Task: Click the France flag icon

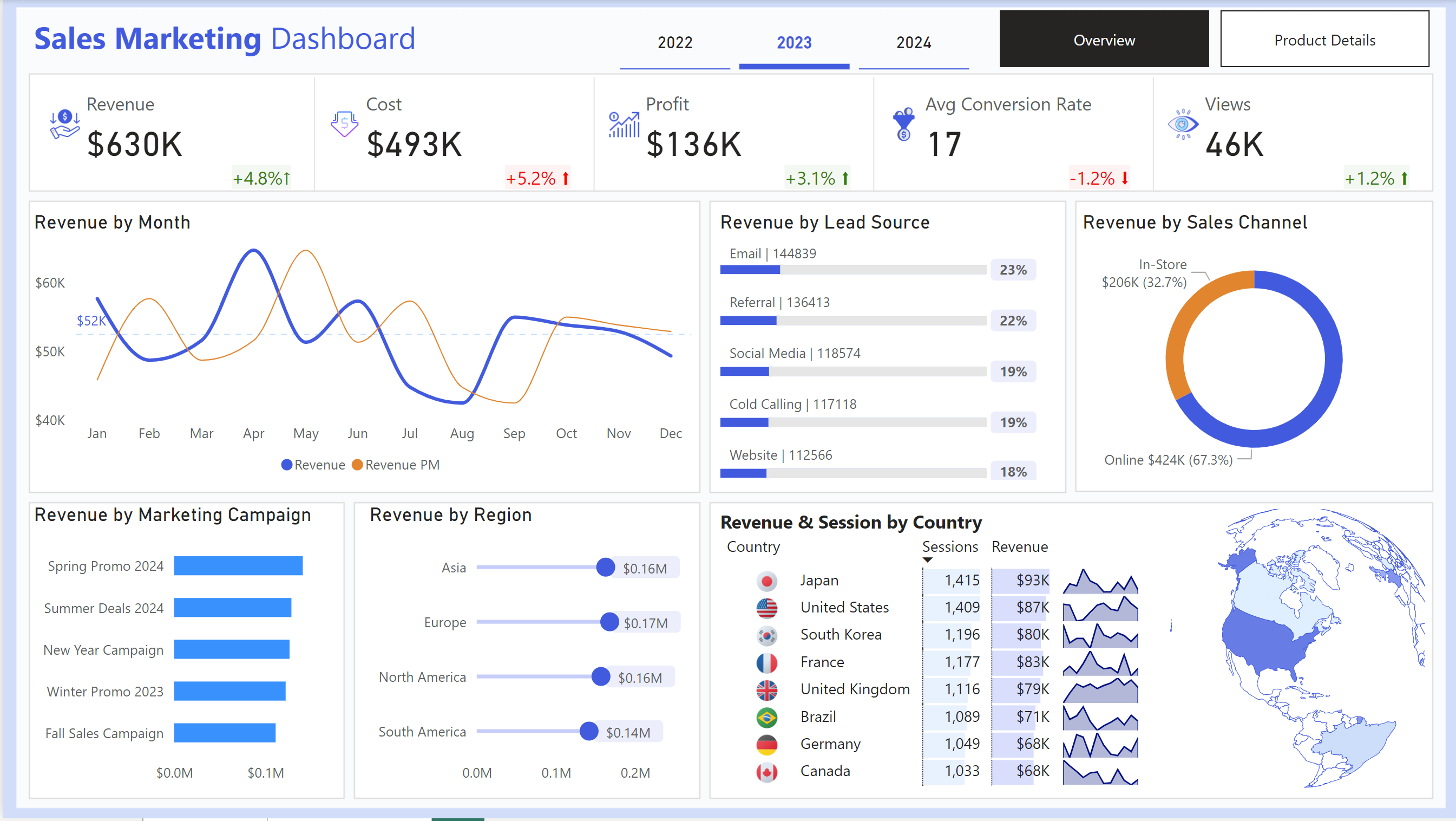Action: click(x=767, y=663)
